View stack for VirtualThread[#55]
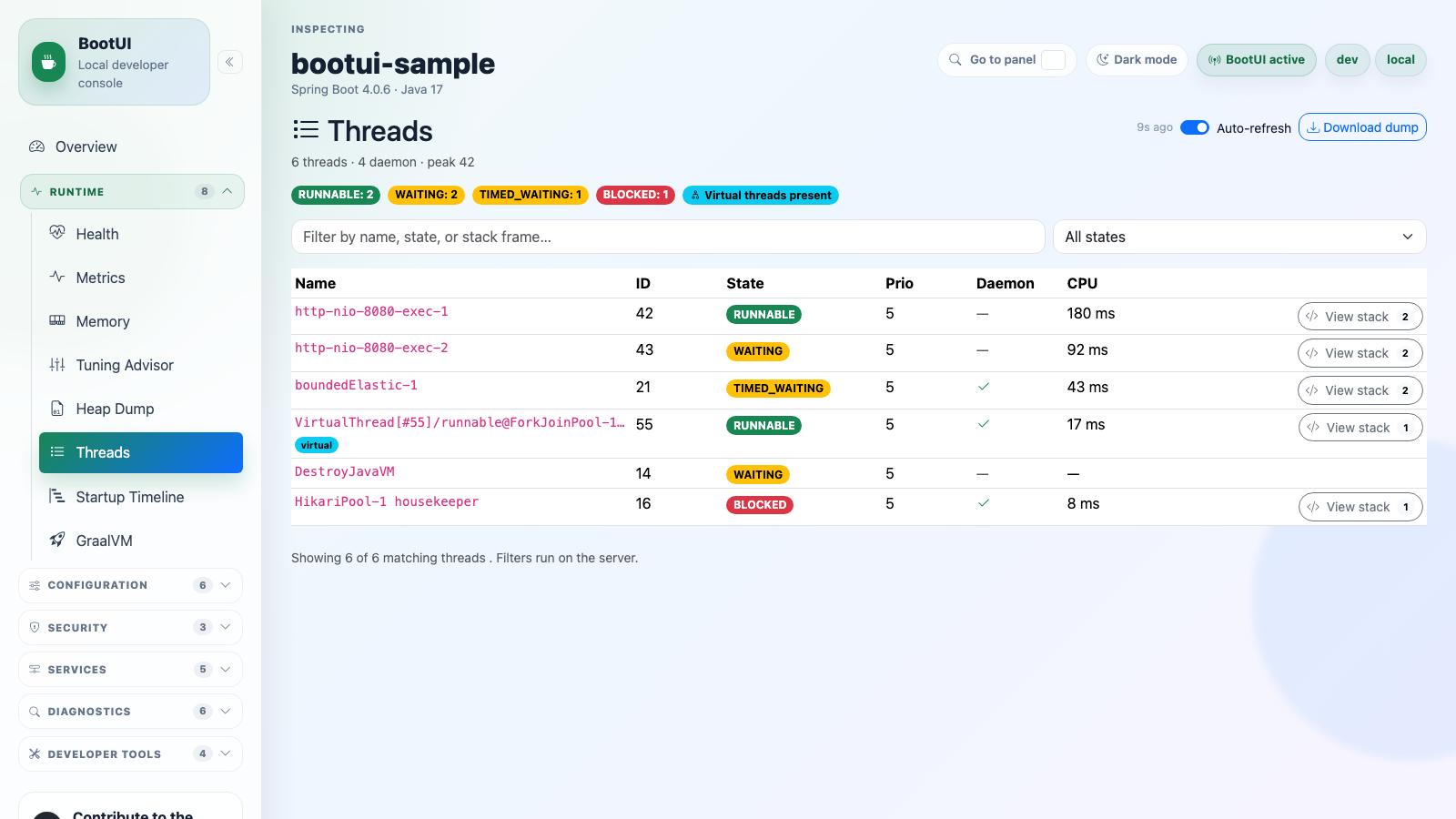The image size is (1456, 819). coord(1360,428)
